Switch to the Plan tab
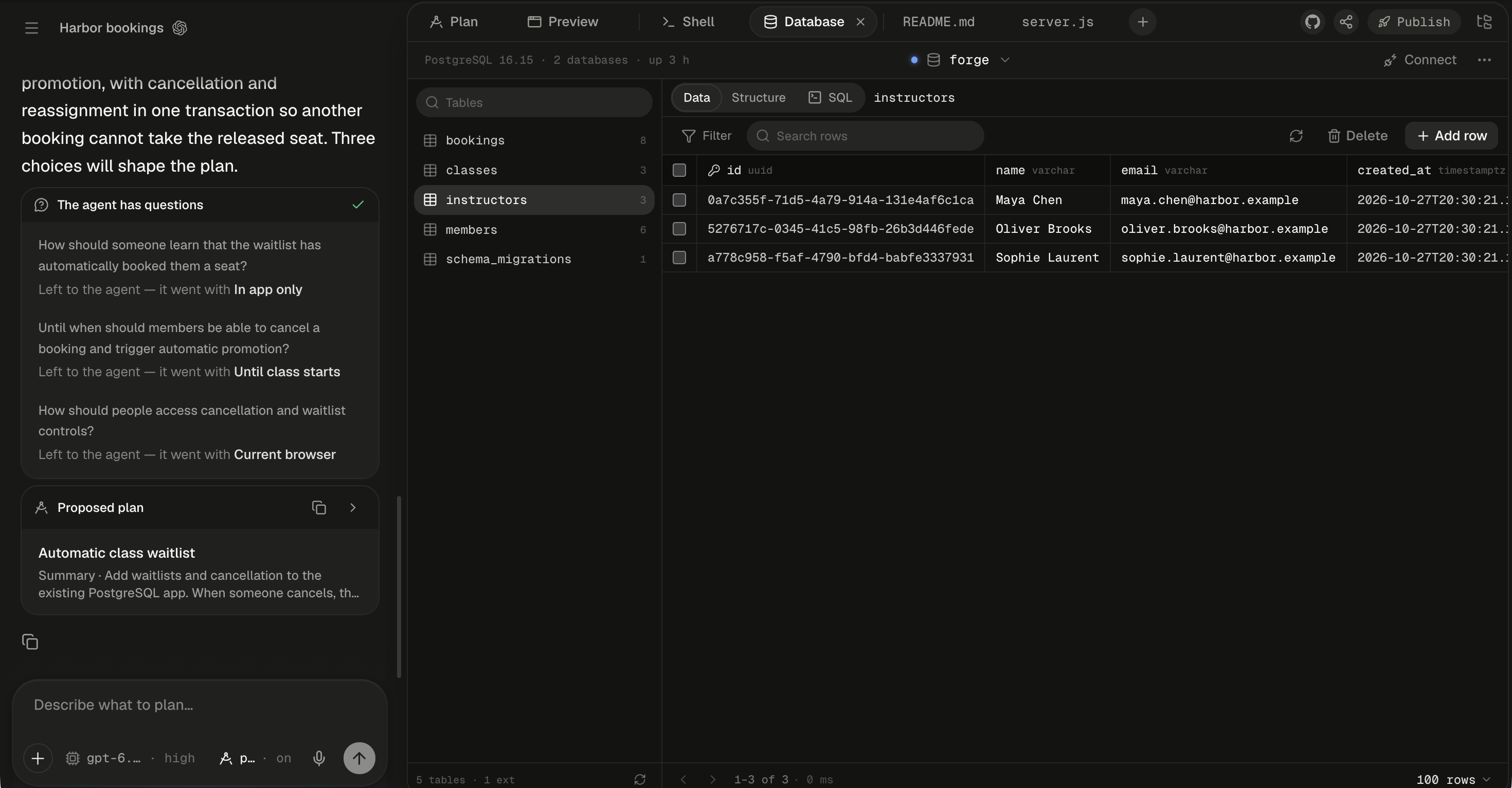1512x788 pixels. coord(454,22)
